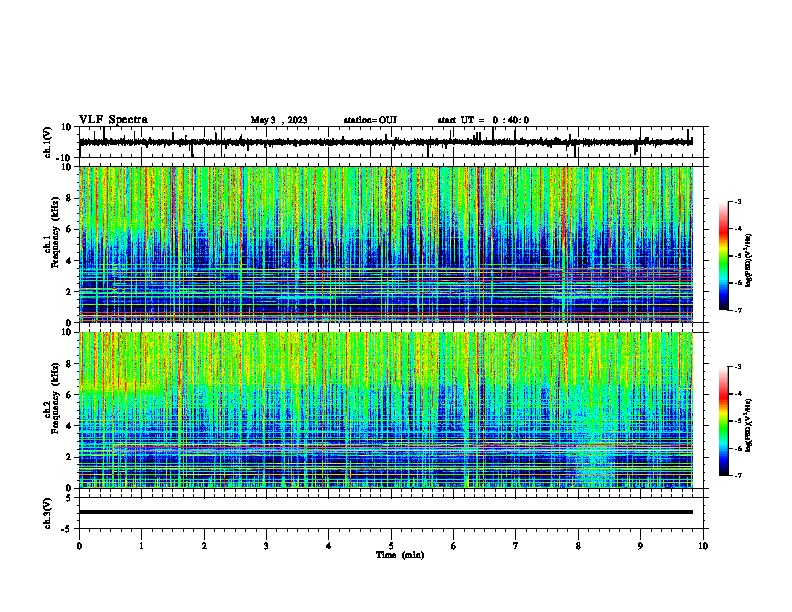Click the "-7" tick on ch.1 color bar
792x612 pixels.
tap(737, 310)
